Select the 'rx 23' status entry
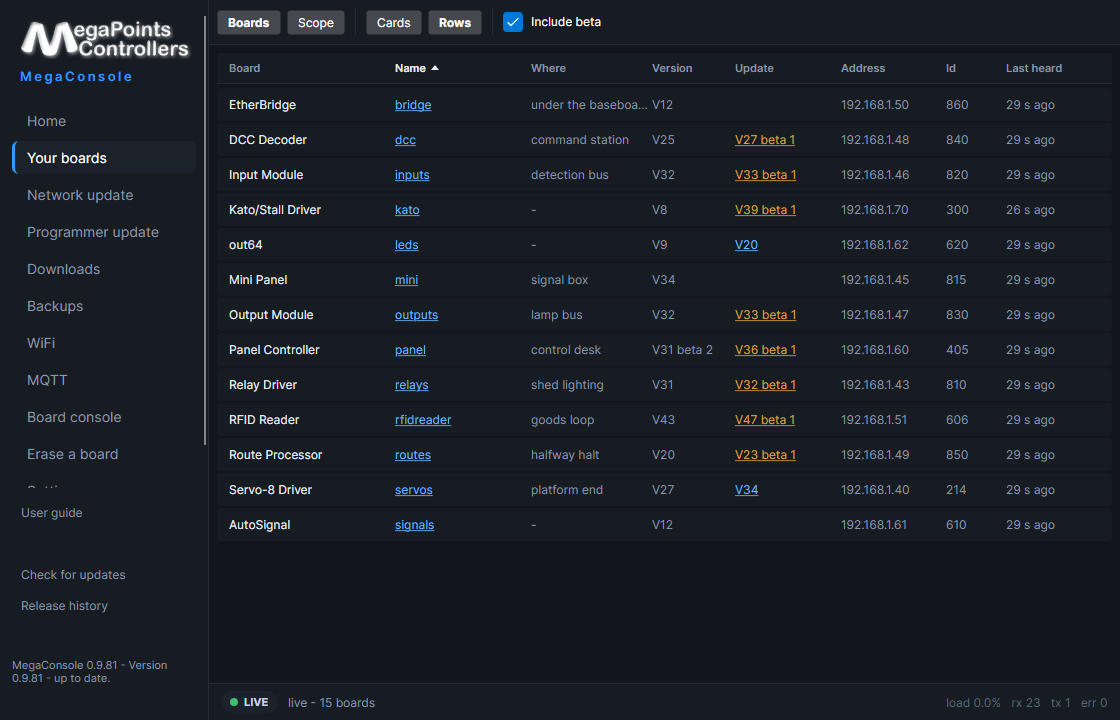 (1026, 703)
